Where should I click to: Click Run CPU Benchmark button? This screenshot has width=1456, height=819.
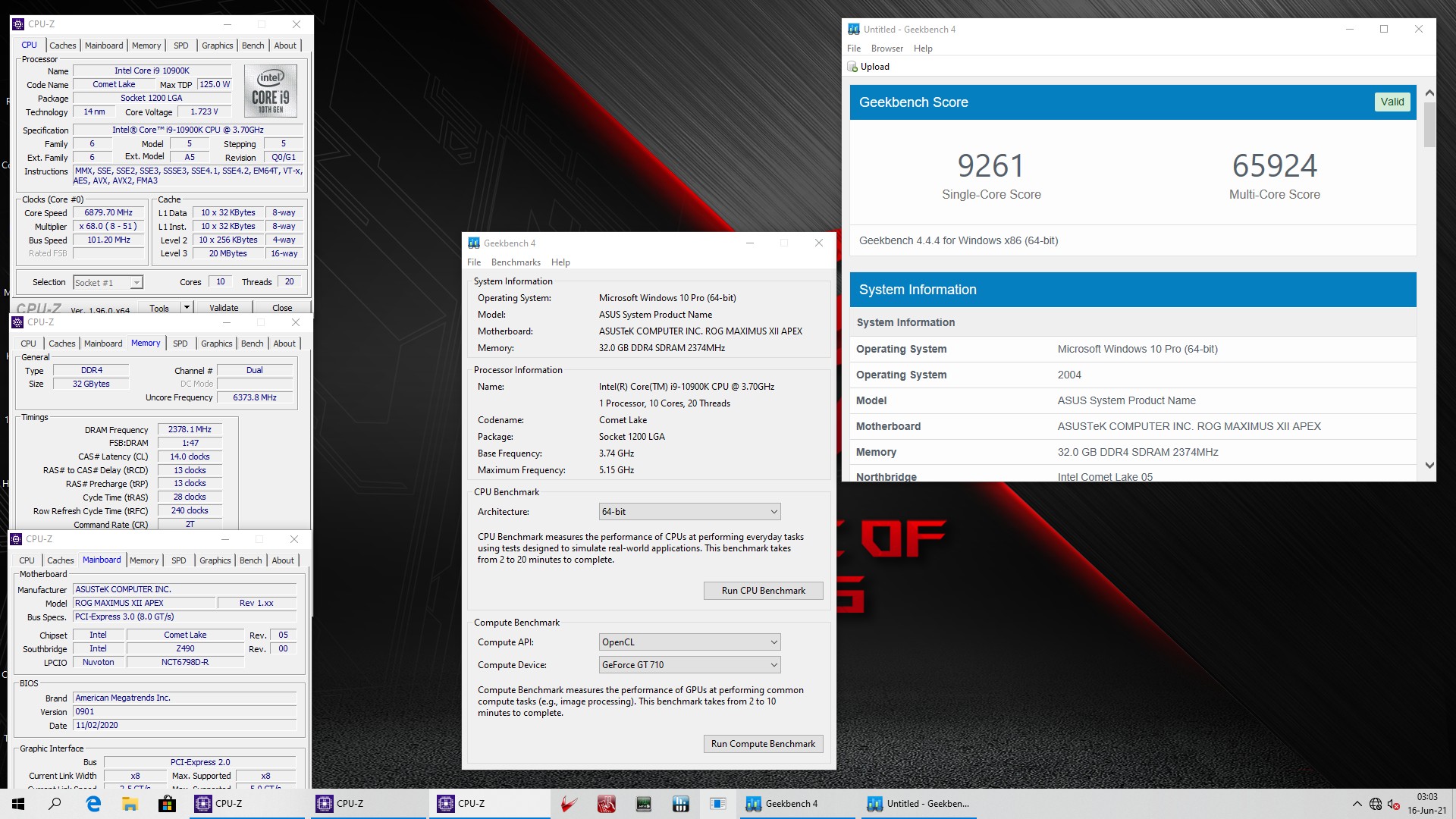(x=763, y=591)
